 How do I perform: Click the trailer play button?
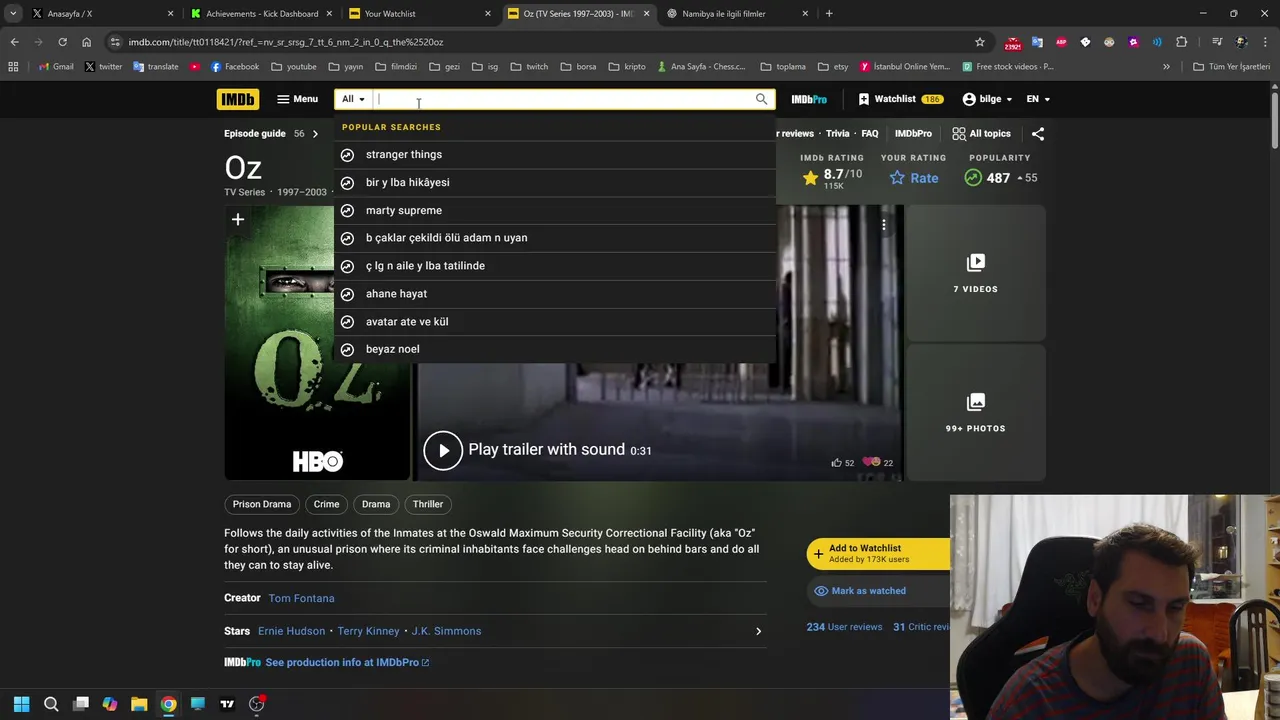[x=443, y=450]
